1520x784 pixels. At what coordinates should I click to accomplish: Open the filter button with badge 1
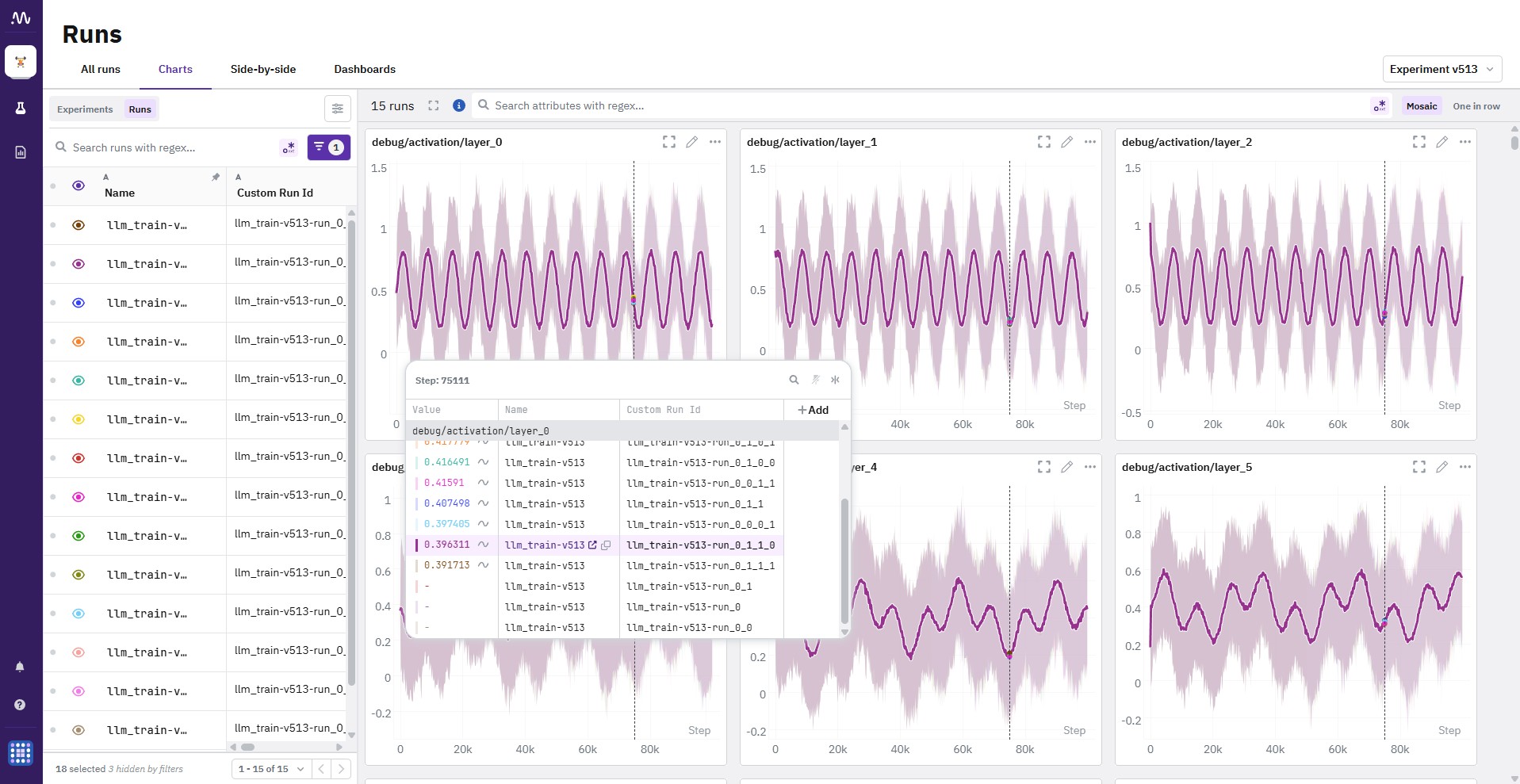point(329,147)
